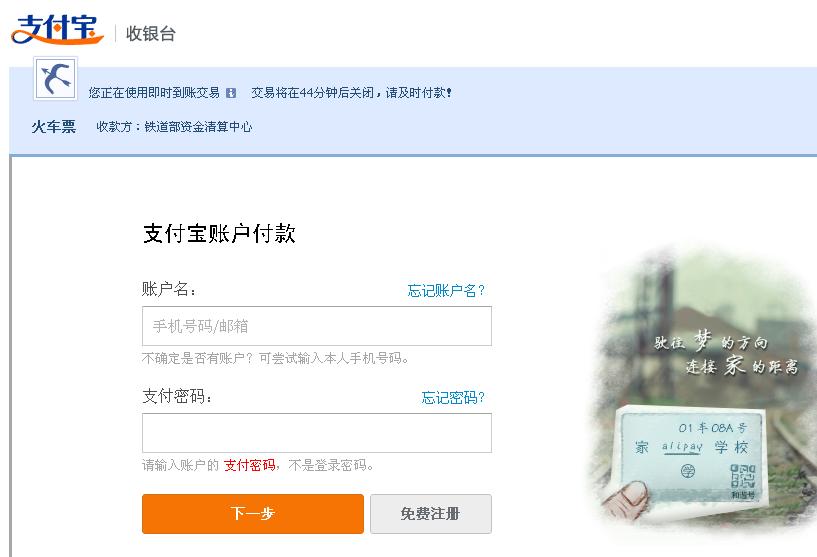
Task: Click the 收款方 铁道部资金清算中心 text
Action: [174, 127]
